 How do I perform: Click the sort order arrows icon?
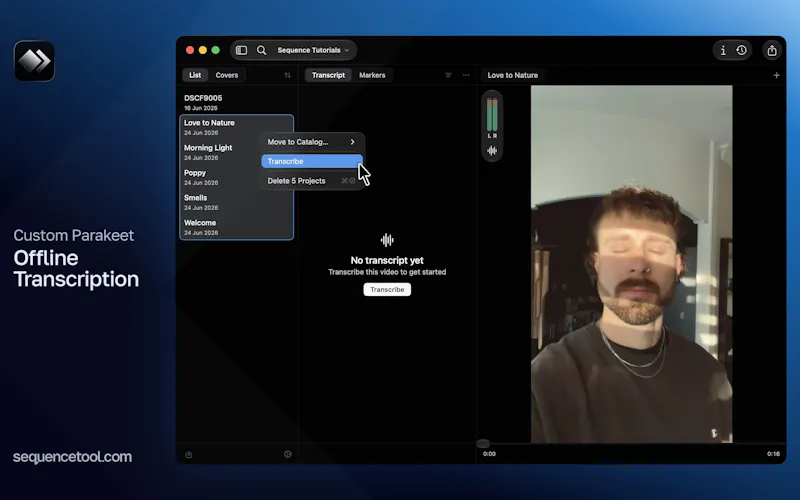pyautogui.click(x=287, y=75)
